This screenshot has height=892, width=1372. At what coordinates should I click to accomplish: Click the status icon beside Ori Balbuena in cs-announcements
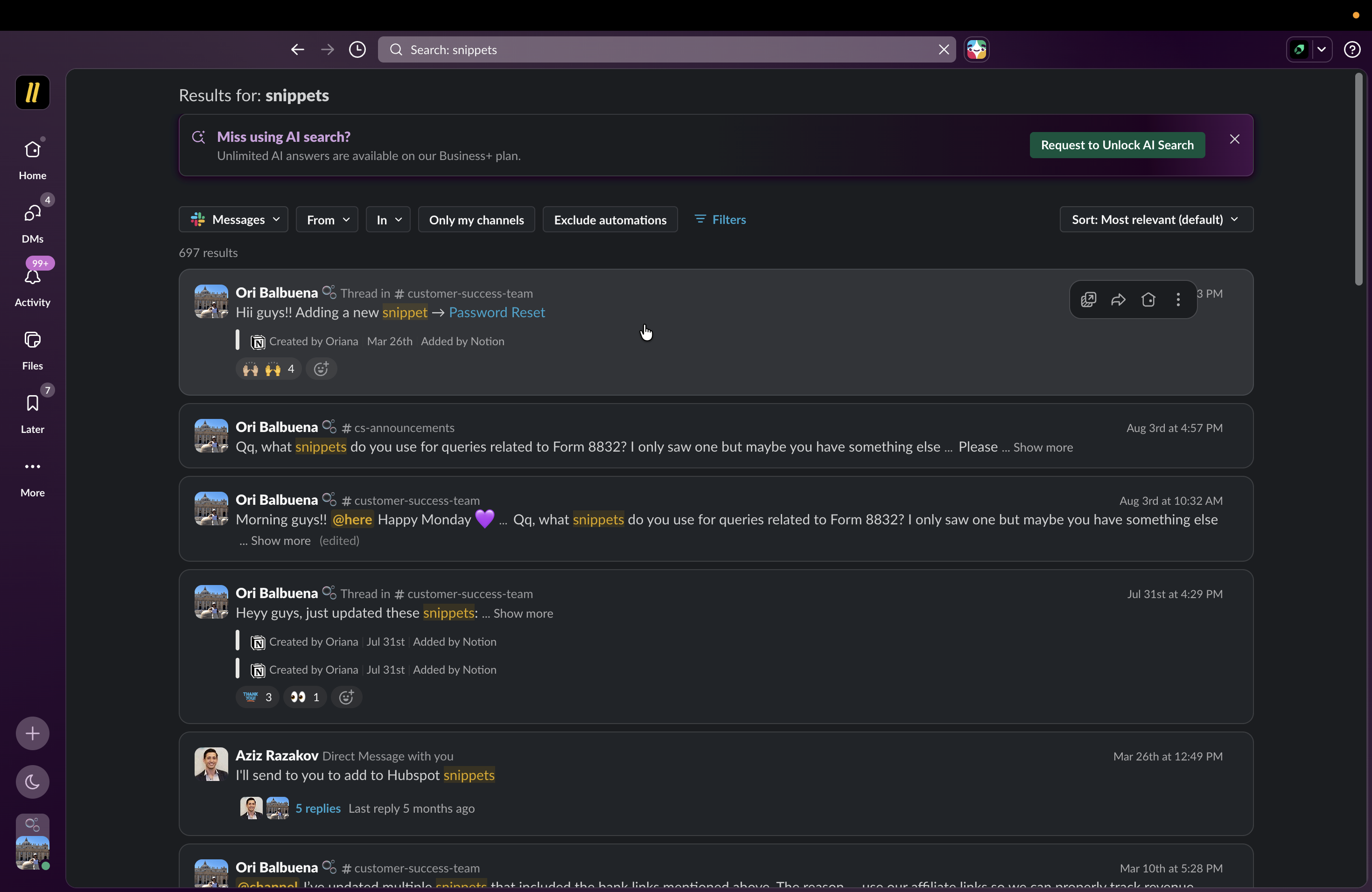(329, 426)
